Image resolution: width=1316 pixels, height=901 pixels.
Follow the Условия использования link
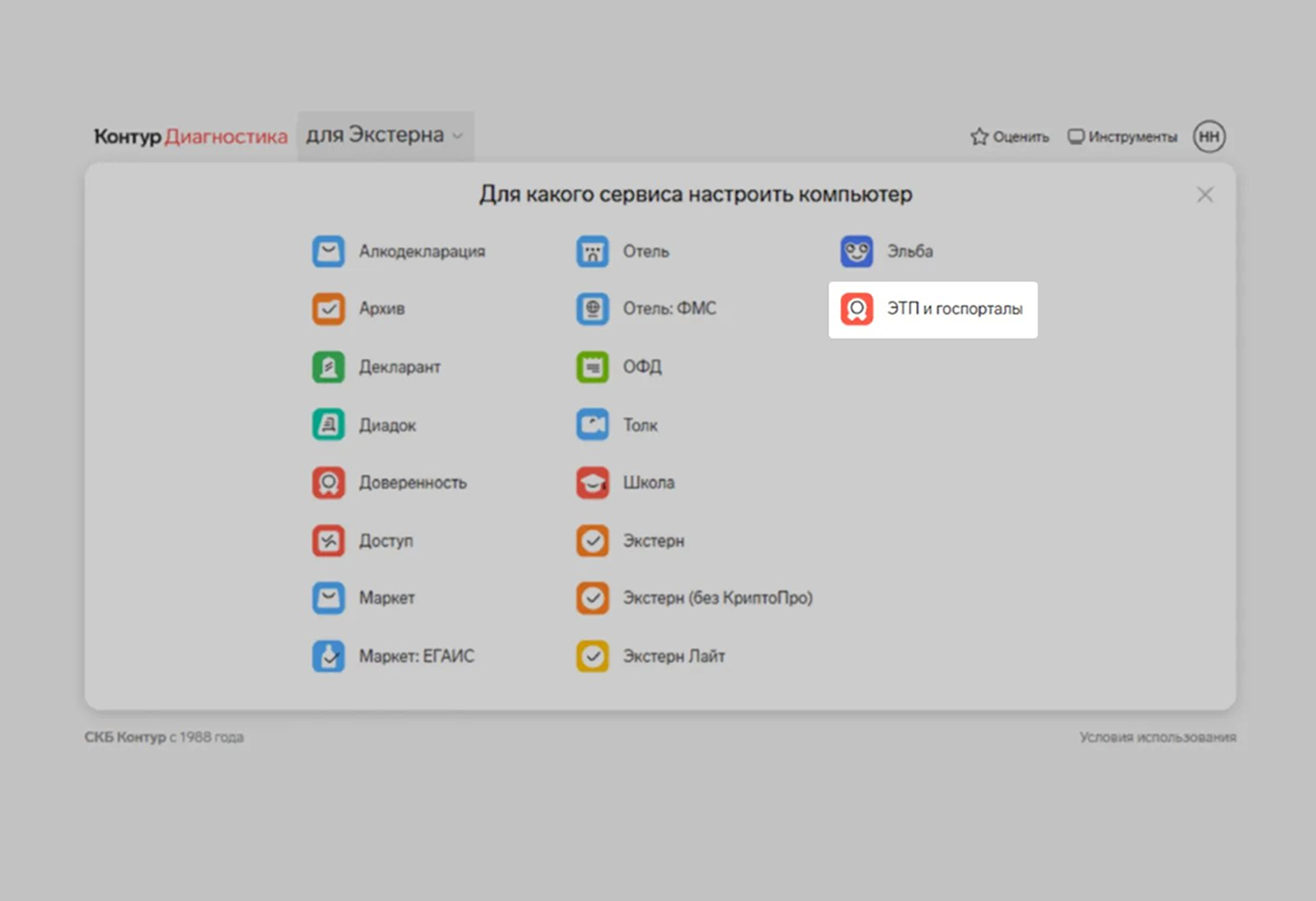[1157, 737]
